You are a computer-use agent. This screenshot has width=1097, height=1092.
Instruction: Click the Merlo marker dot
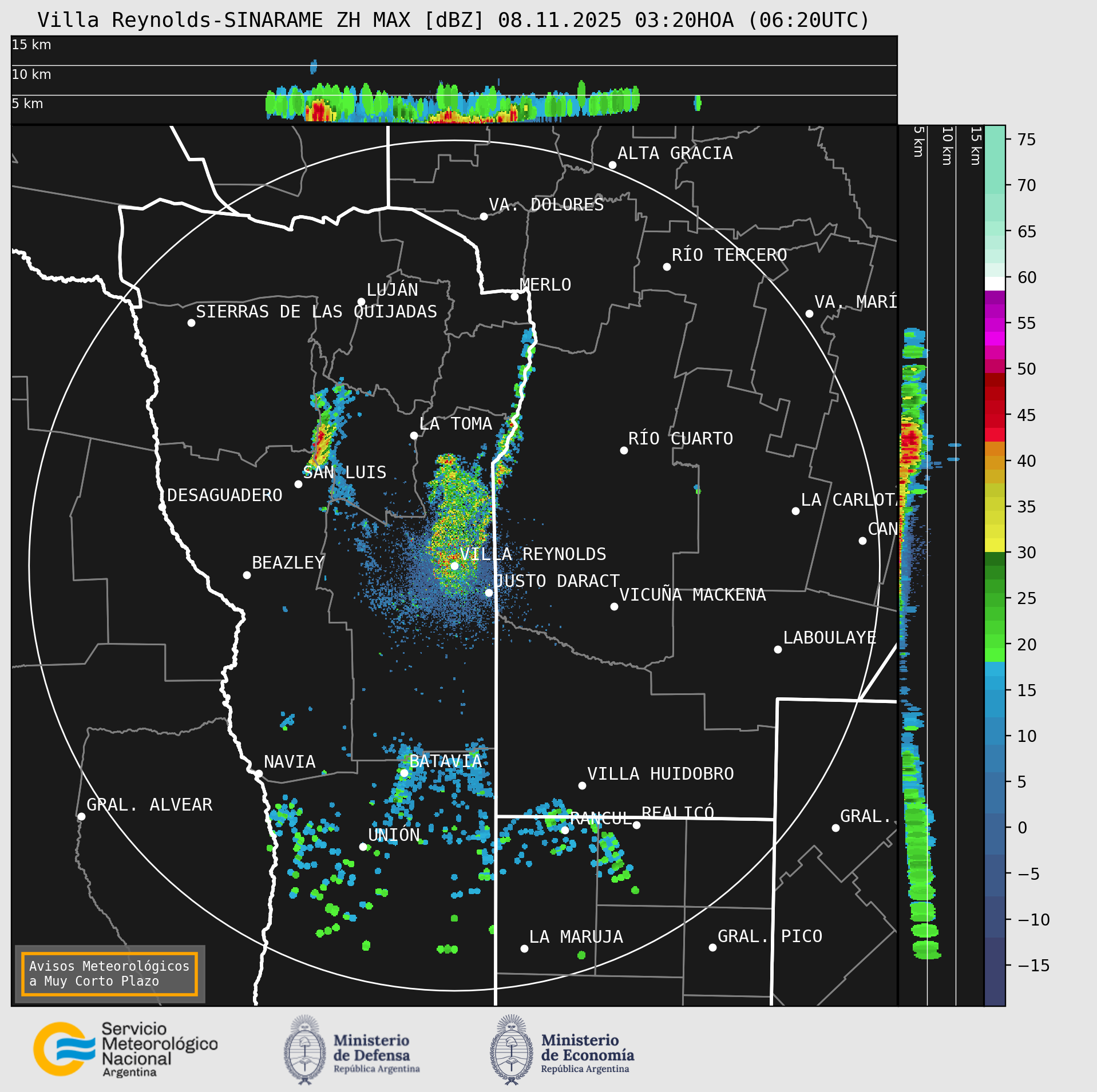(x=514, y=296)
